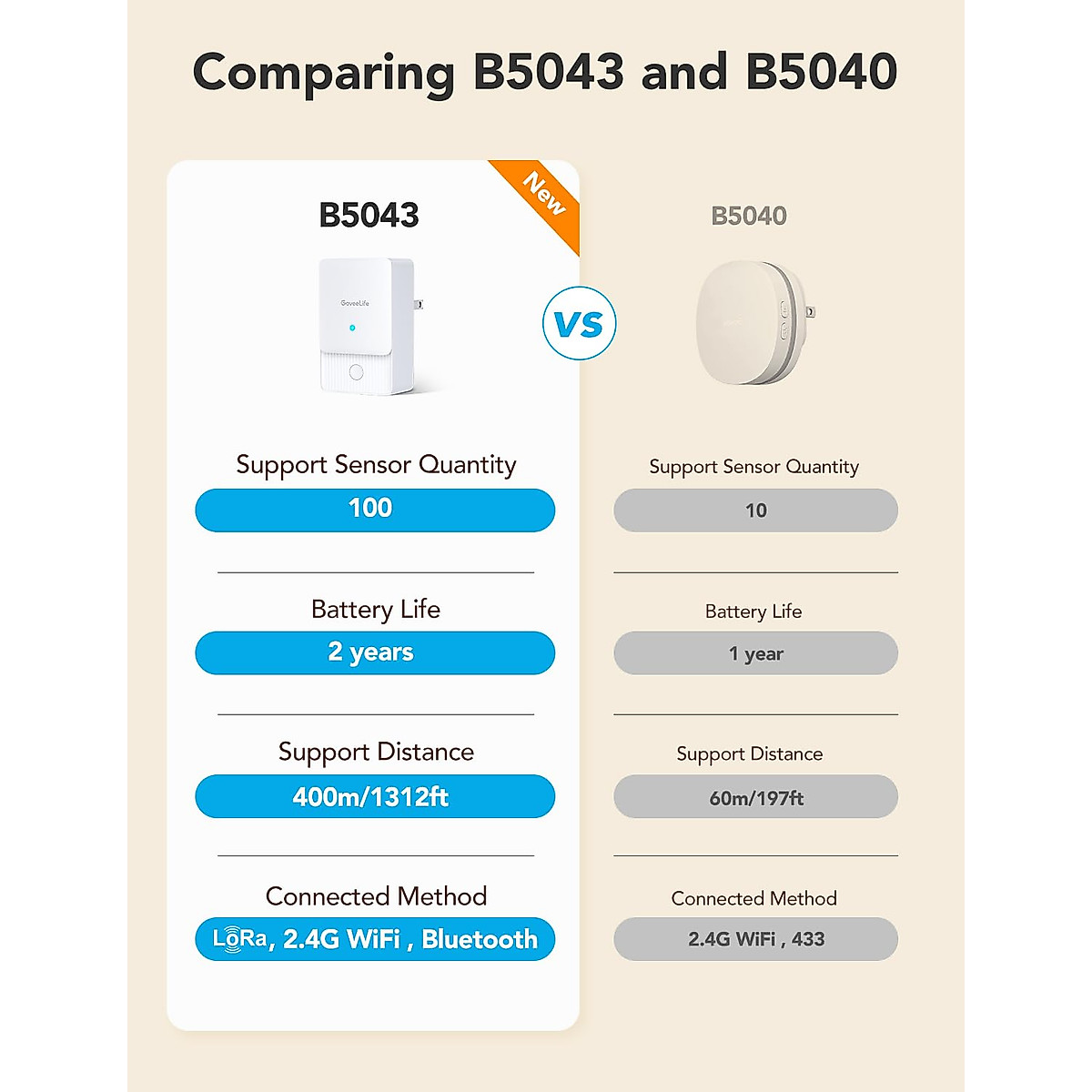Click the "2.4G WiFi , 433" grey pill
The width and height of the screenshot is (1092, 1092).
click(x=755, y=939)
